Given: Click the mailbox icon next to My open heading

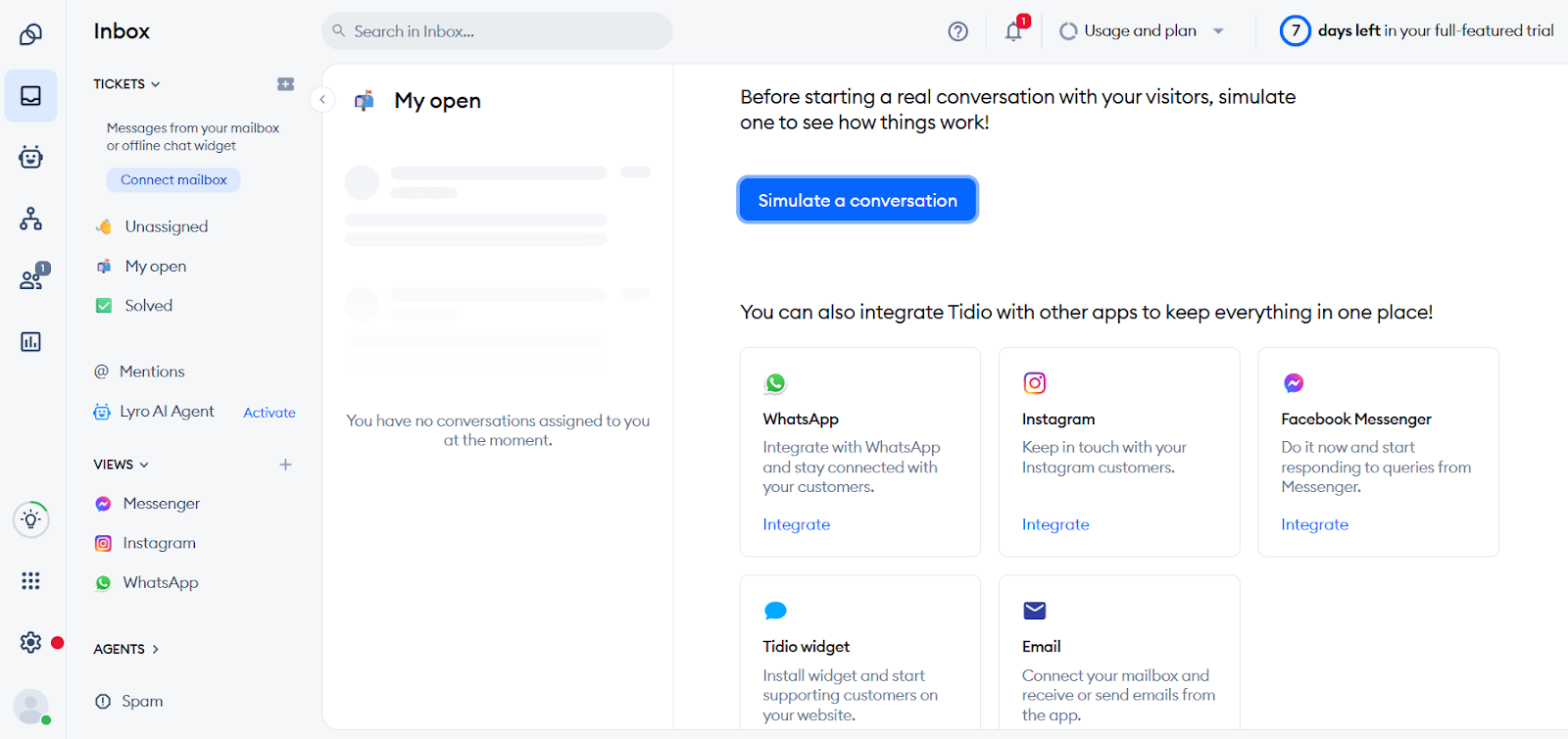Looking at the screenshot, I should point(365,100).
